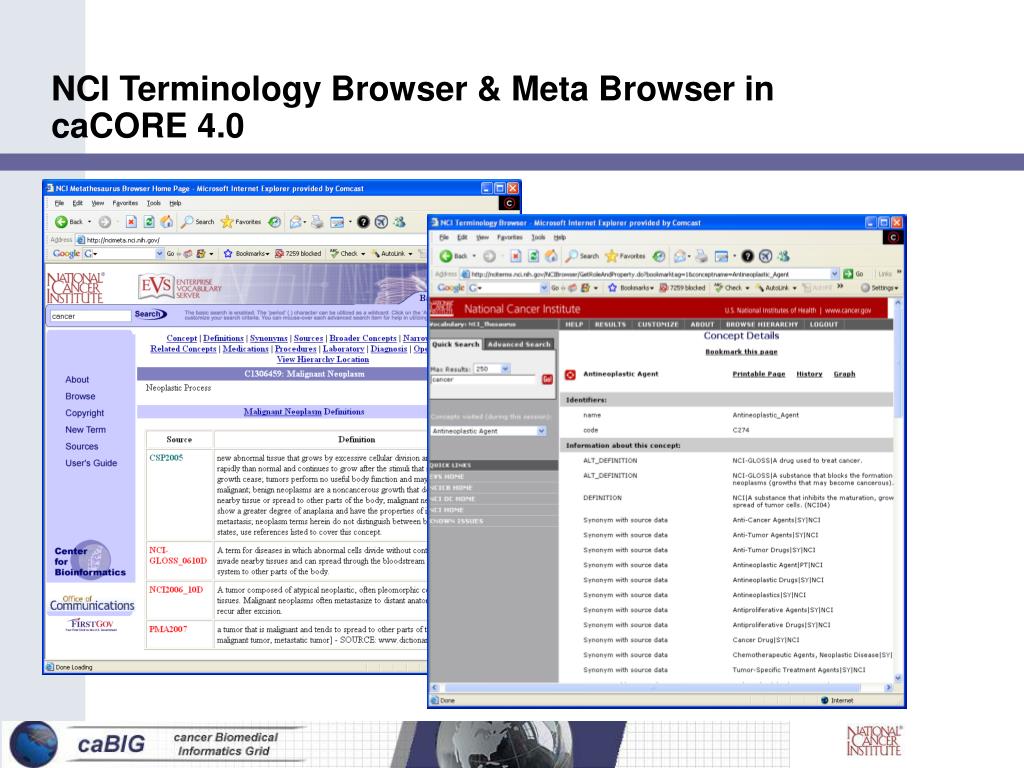Click Mail icon in Terminology Browser toolbar
Image resolution: width=1024 pixels, height=768 pixels.
[680, 256]
